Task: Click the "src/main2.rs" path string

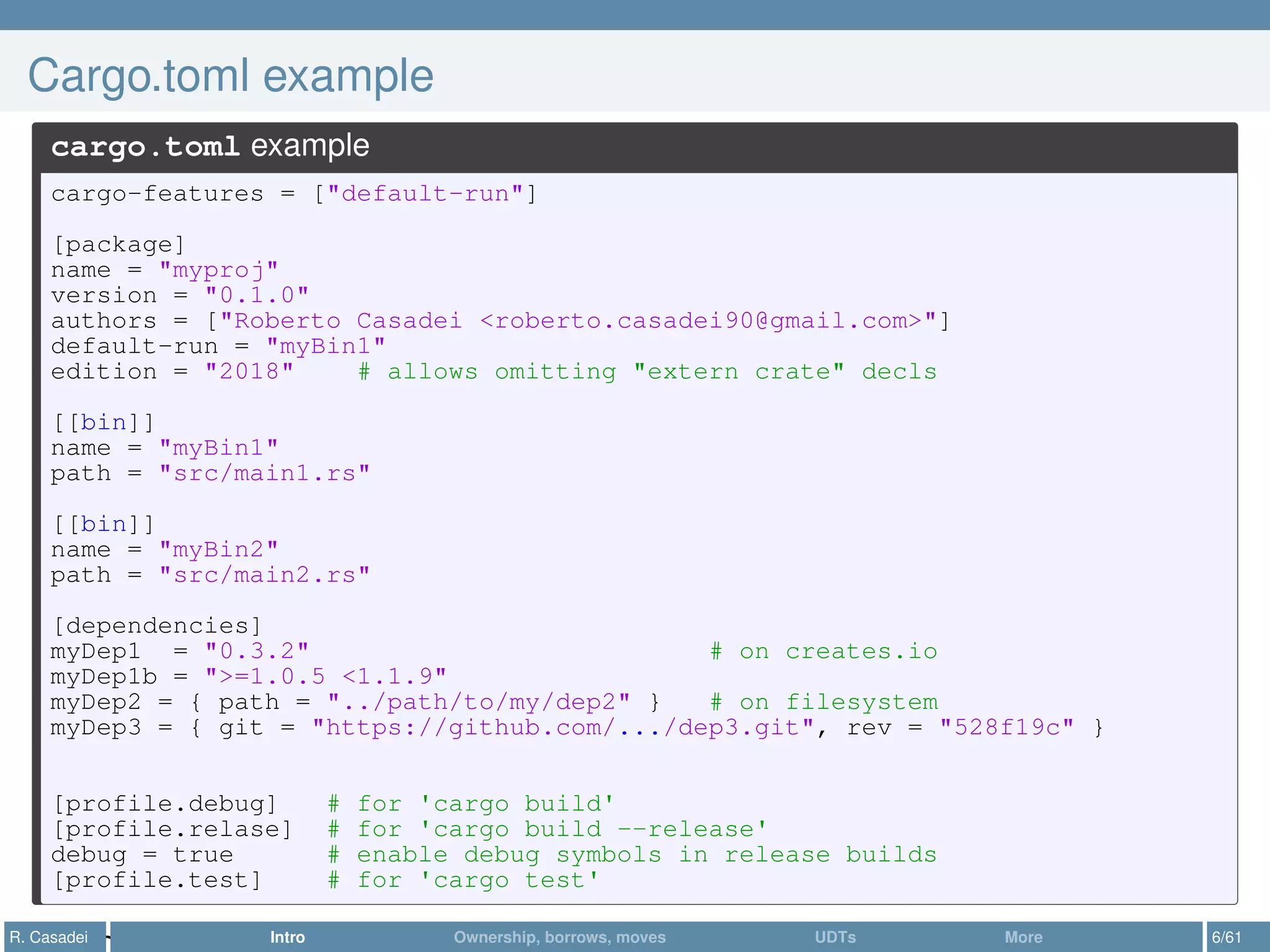Action: point(264,575)
